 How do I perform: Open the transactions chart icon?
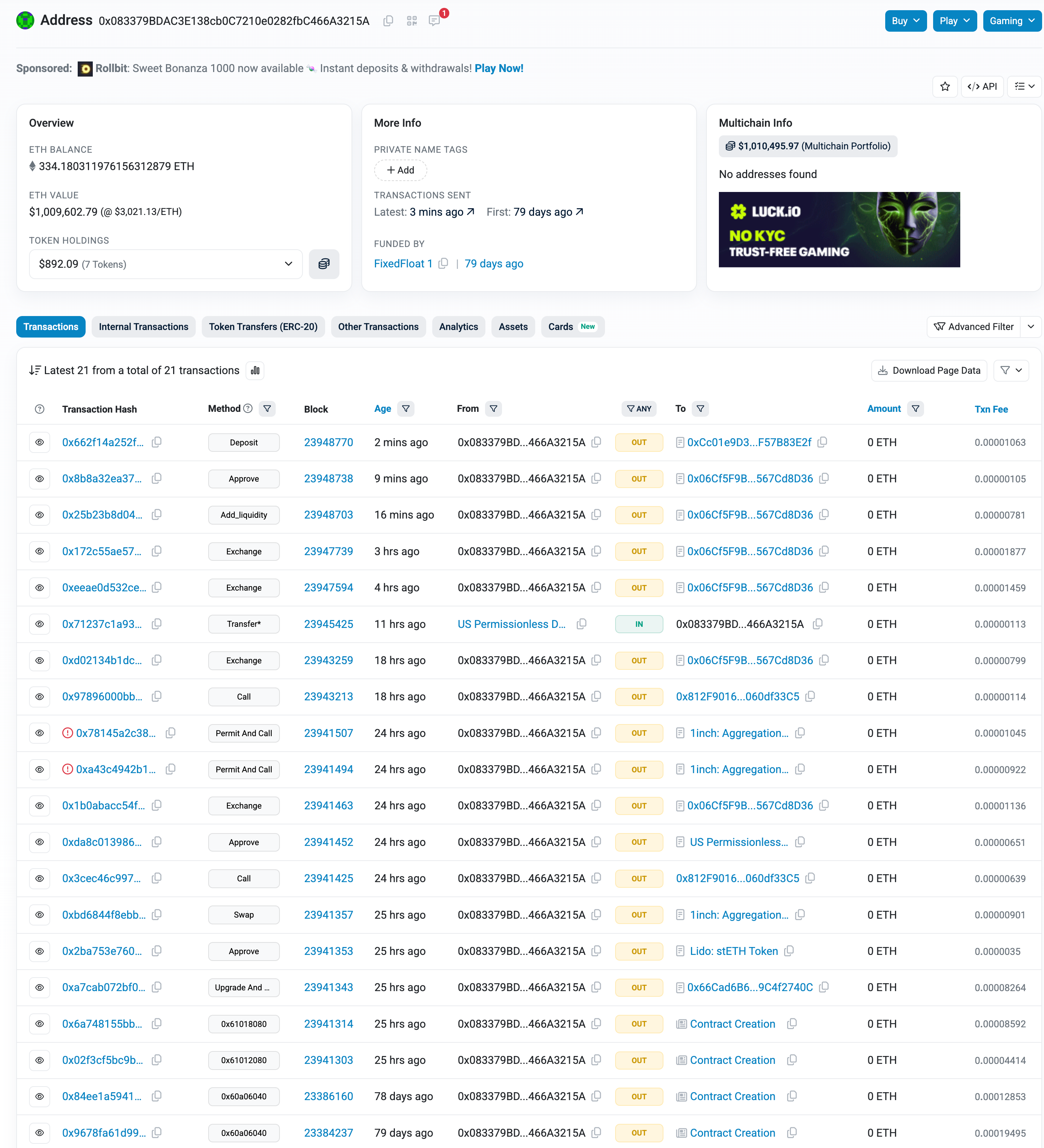coord(255,371)
